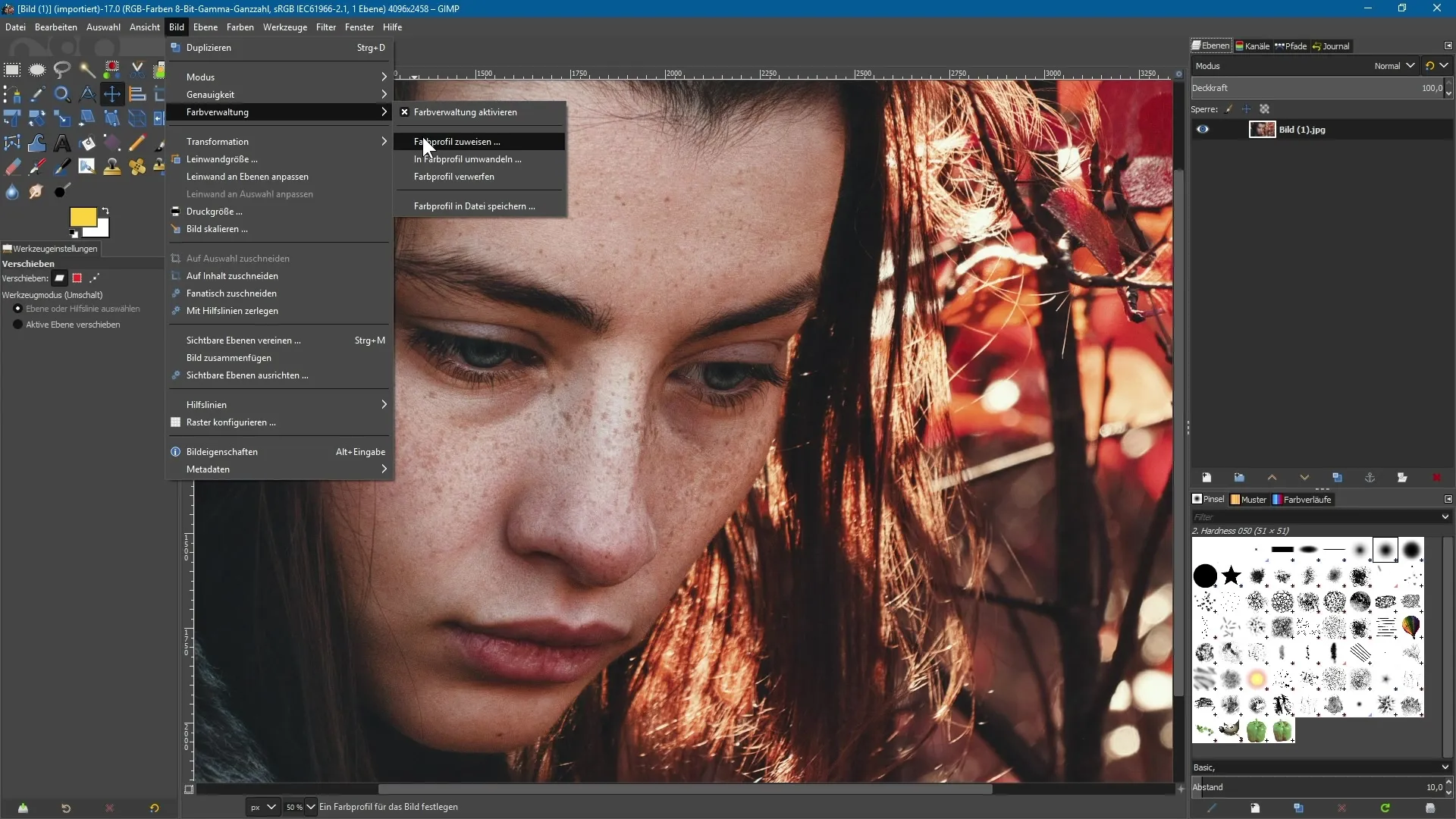This screenshot has width=1456, height=819.
Task: Select the Move tool in toolbox
Action: (112, 94)
